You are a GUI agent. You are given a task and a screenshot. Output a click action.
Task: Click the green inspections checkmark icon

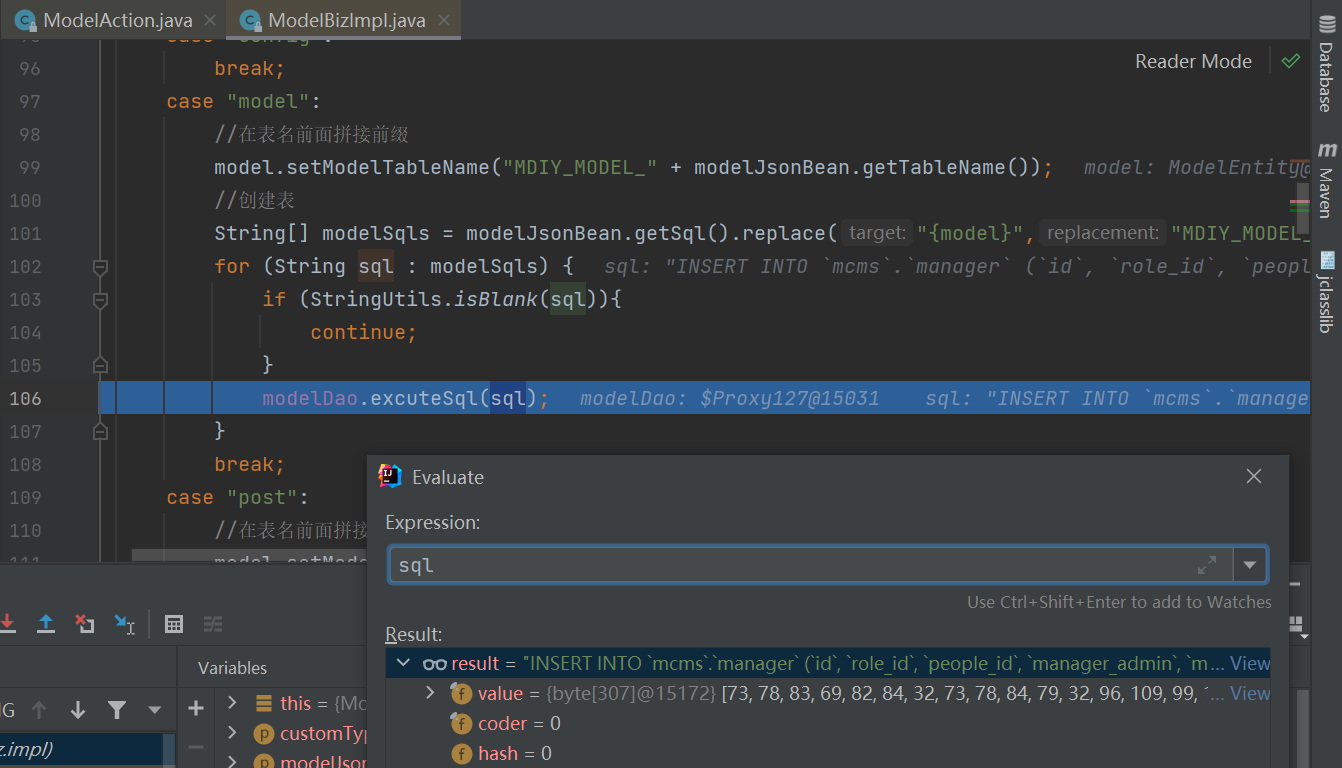tap(1291, 61)
